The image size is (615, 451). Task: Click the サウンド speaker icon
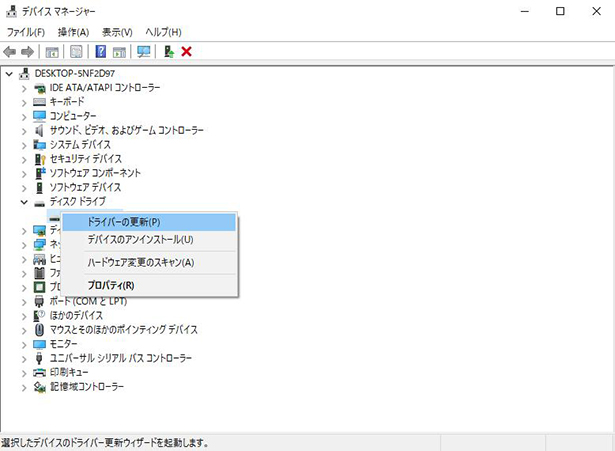(39, 130)
